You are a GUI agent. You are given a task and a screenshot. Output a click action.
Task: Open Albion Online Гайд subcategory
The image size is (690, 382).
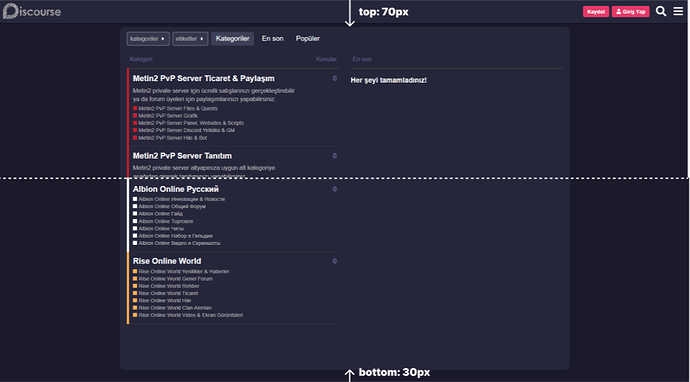click(161, 214)
